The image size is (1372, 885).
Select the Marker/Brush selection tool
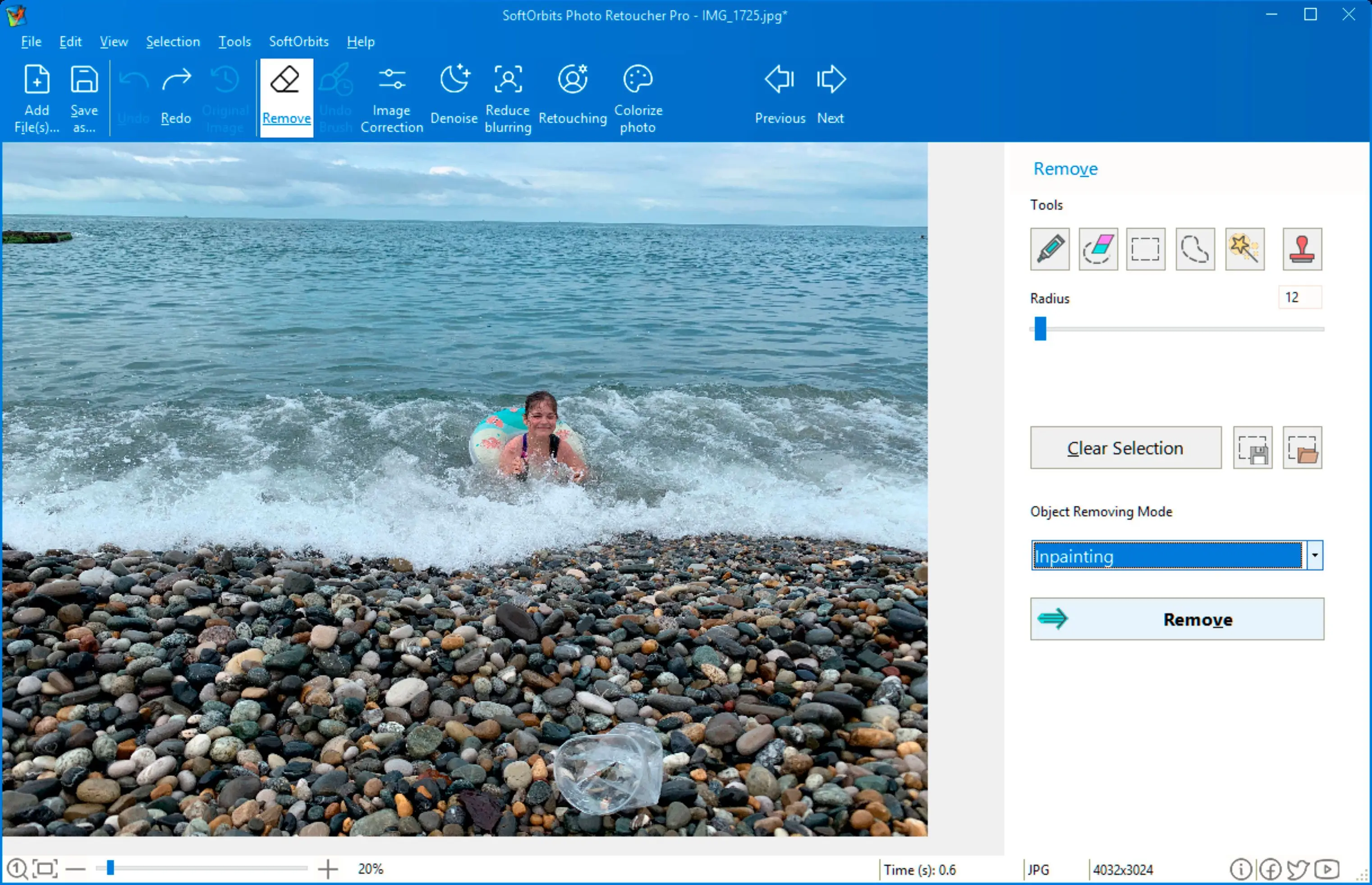(1050, 249)
